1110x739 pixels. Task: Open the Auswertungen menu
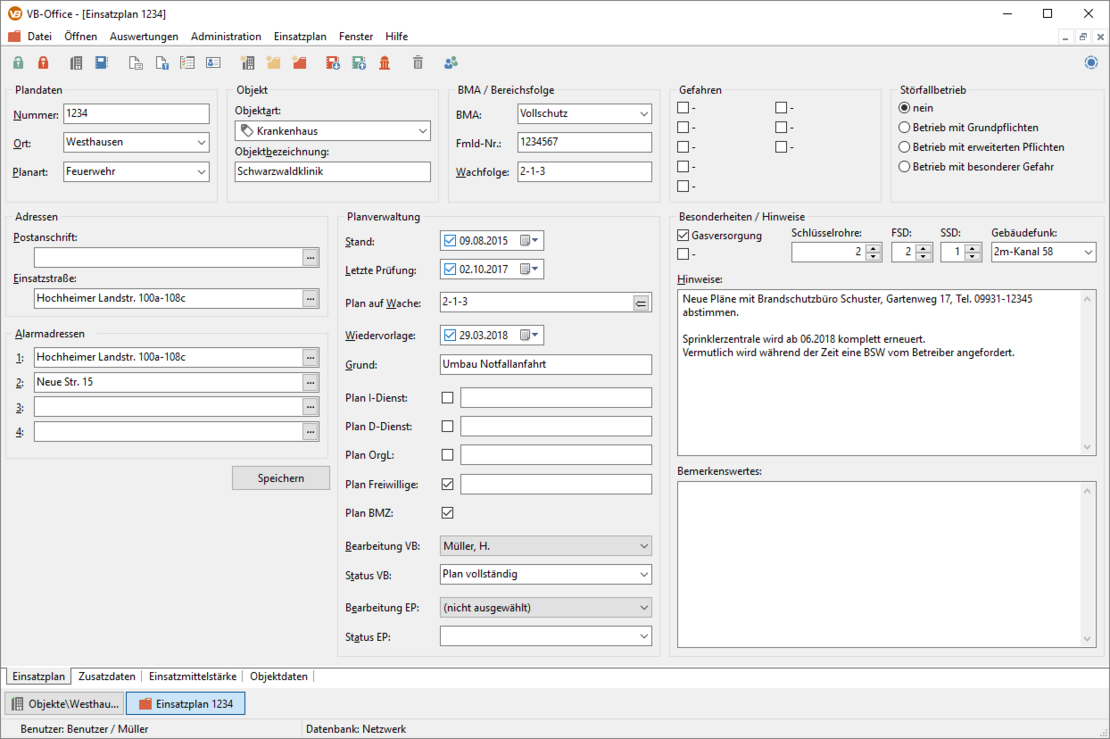(144, 36)
